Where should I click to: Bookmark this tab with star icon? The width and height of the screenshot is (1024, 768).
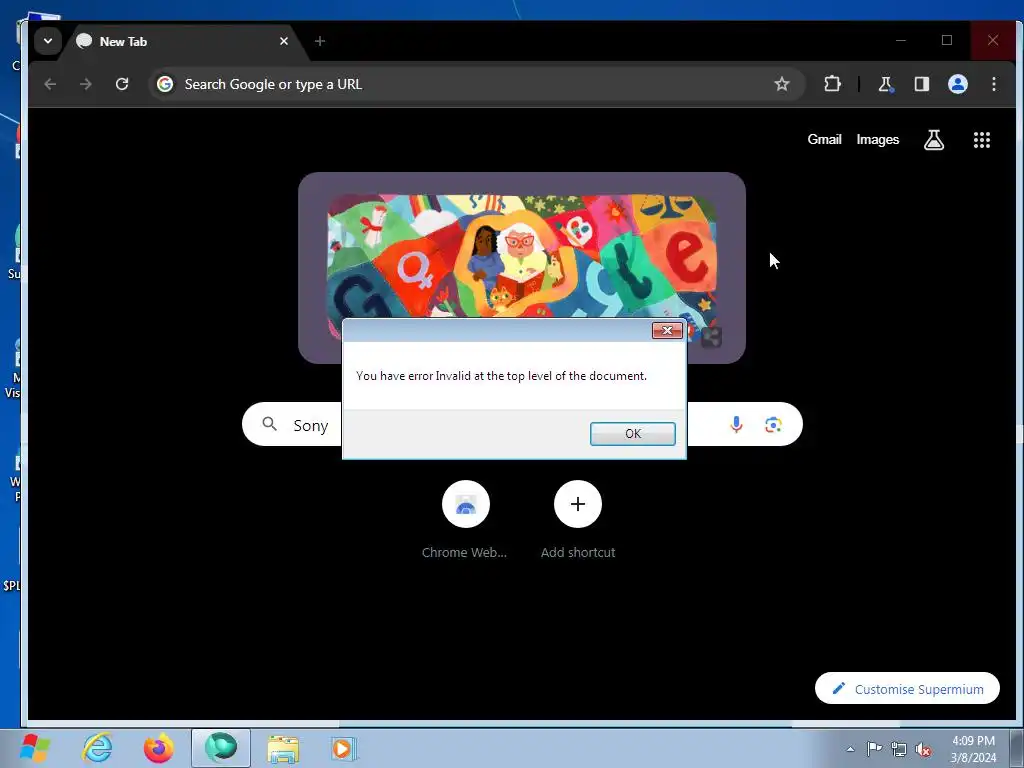782,84
